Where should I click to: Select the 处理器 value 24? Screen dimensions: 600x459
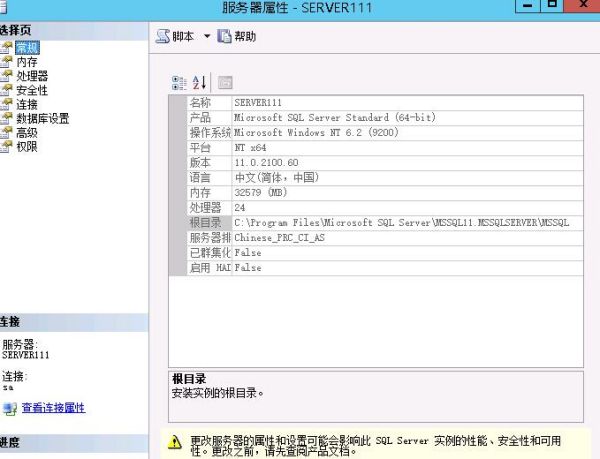tap(408, 208)
